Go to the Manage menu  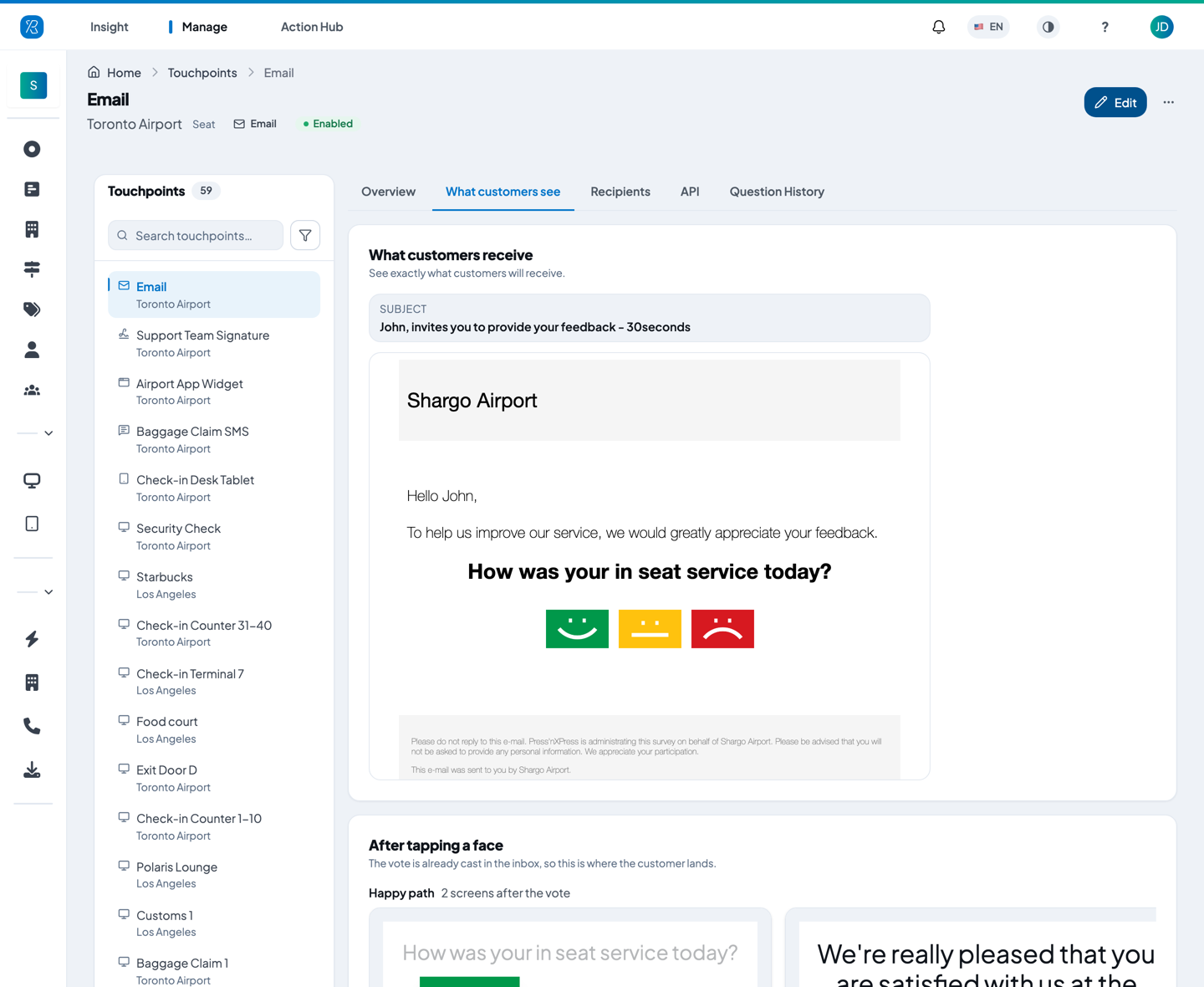(x=204, y=27)
